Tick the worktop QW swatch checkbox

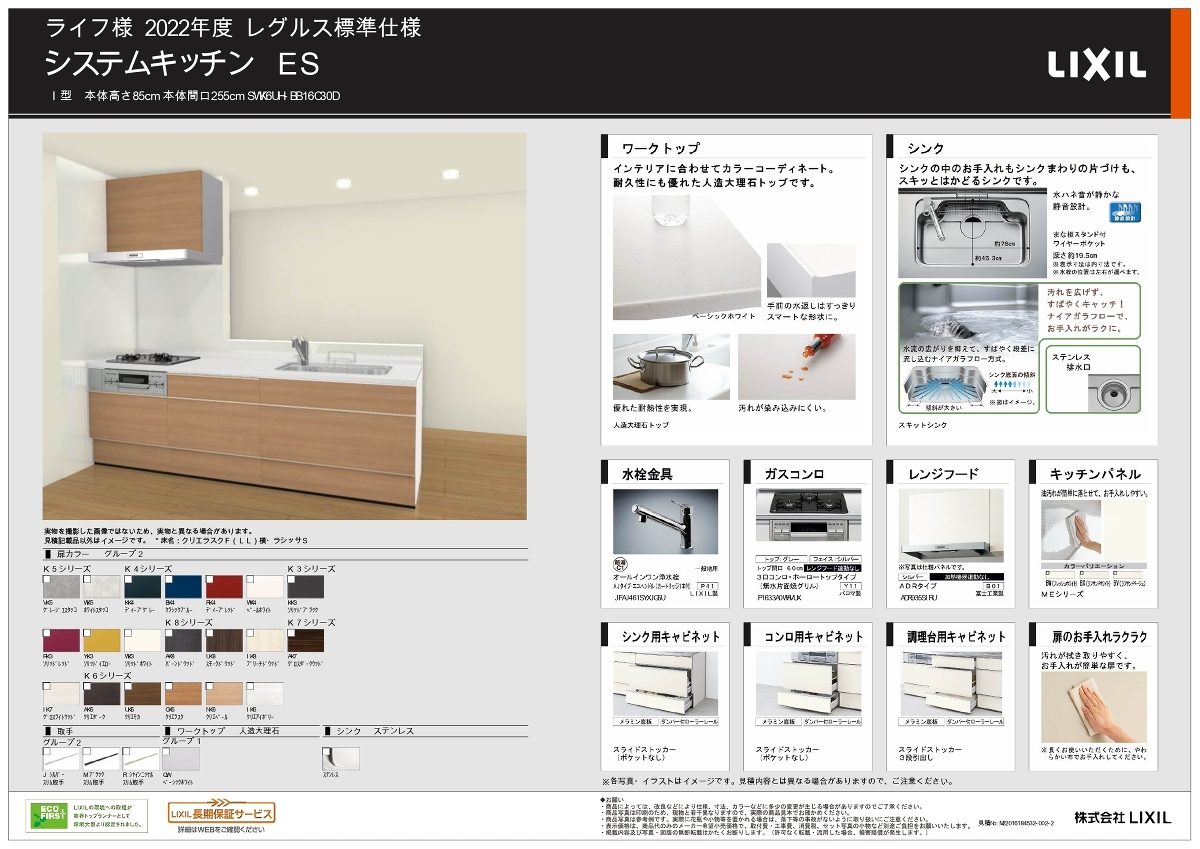(x=167, y=752)
